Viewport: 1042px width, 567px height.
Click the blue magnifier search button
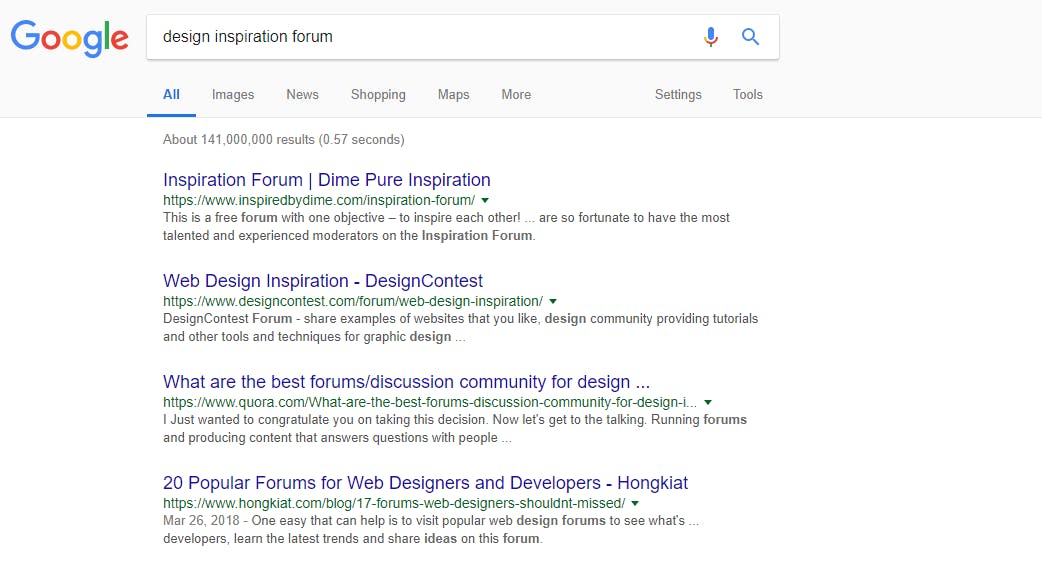point(750,37)
